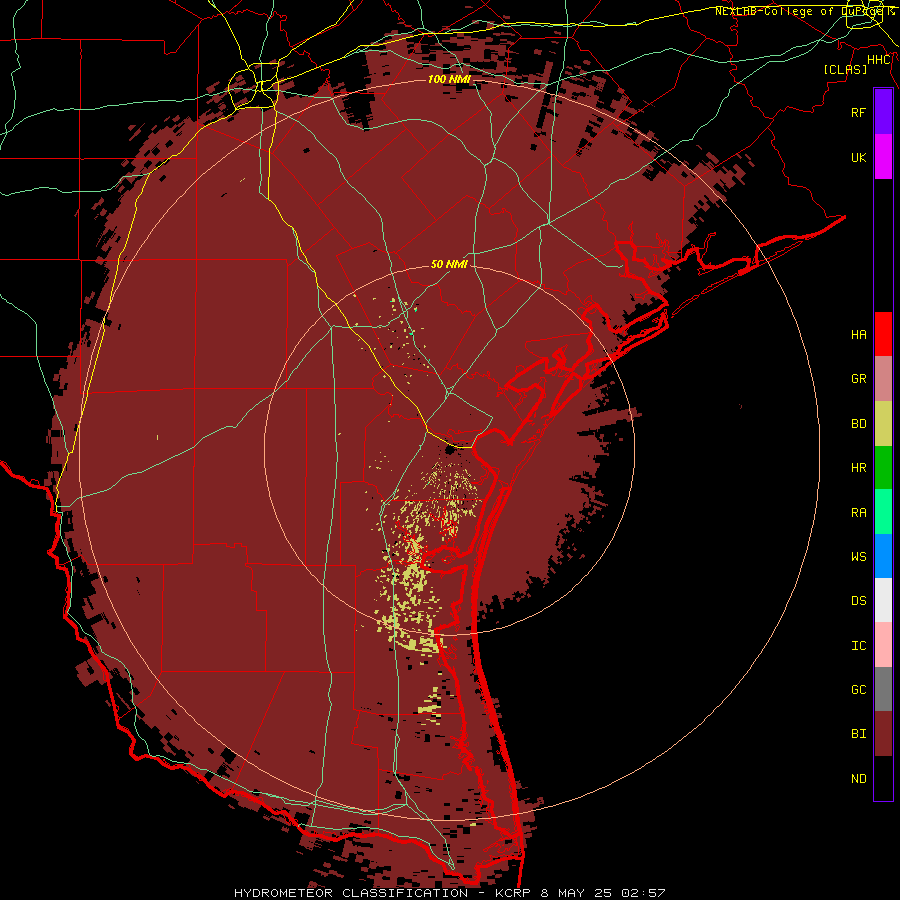
Task: Click the ND legend label
Action: (859, 779)
